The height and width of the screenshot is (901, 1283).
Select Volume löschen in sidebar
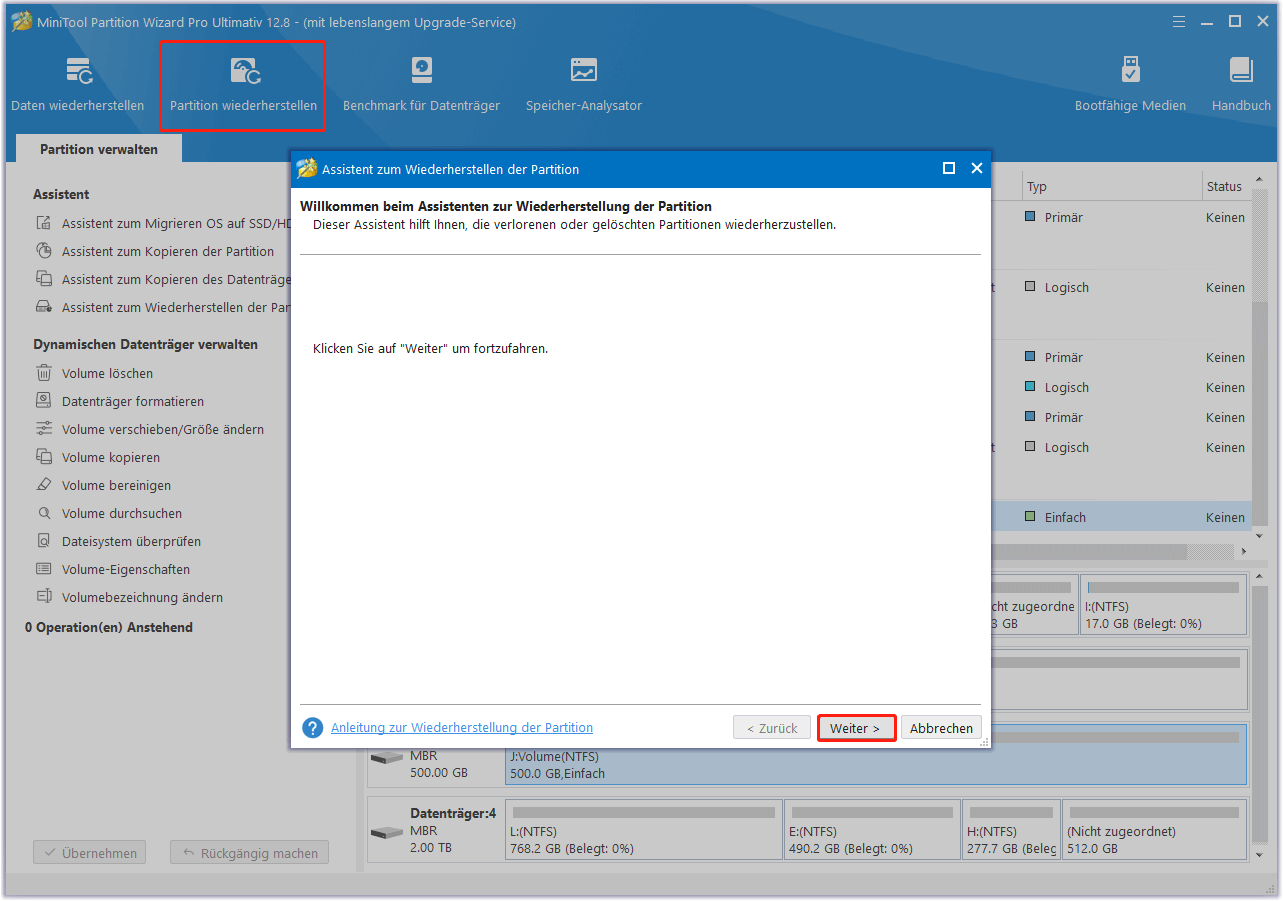coord(108,373)
